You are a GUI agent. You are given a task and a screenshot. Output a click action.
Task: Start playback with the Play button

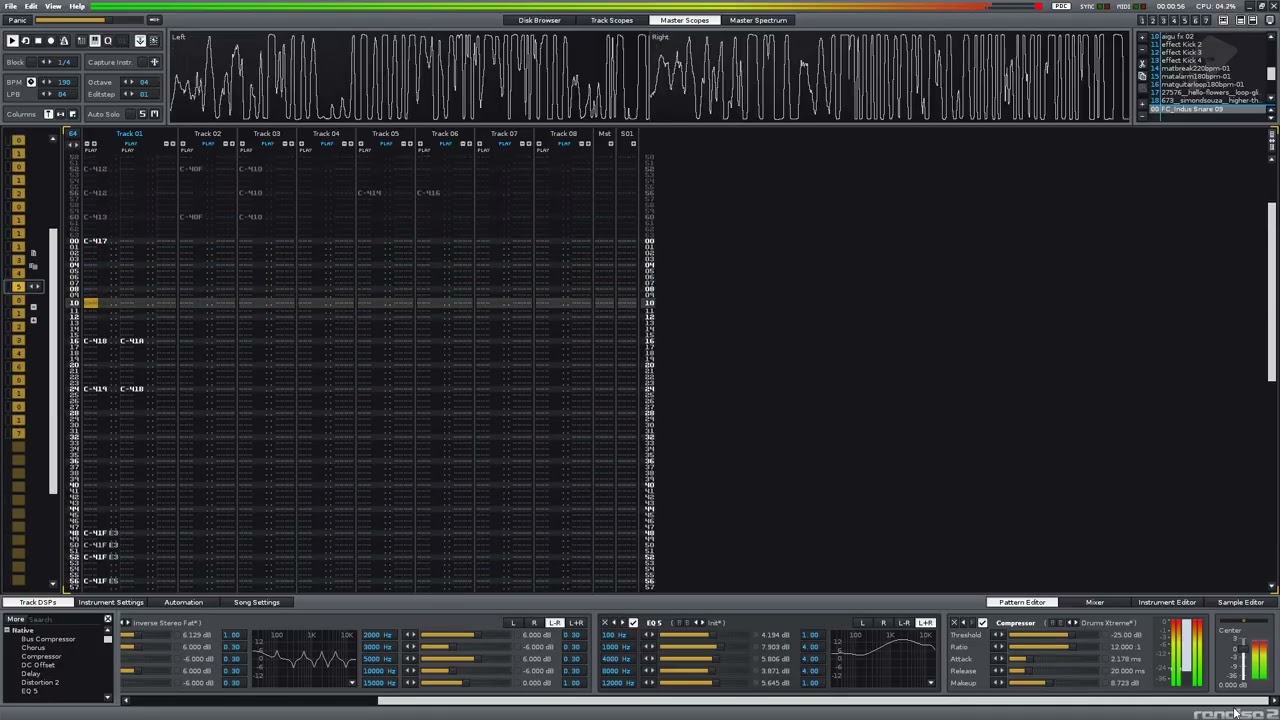click(13, 41)
